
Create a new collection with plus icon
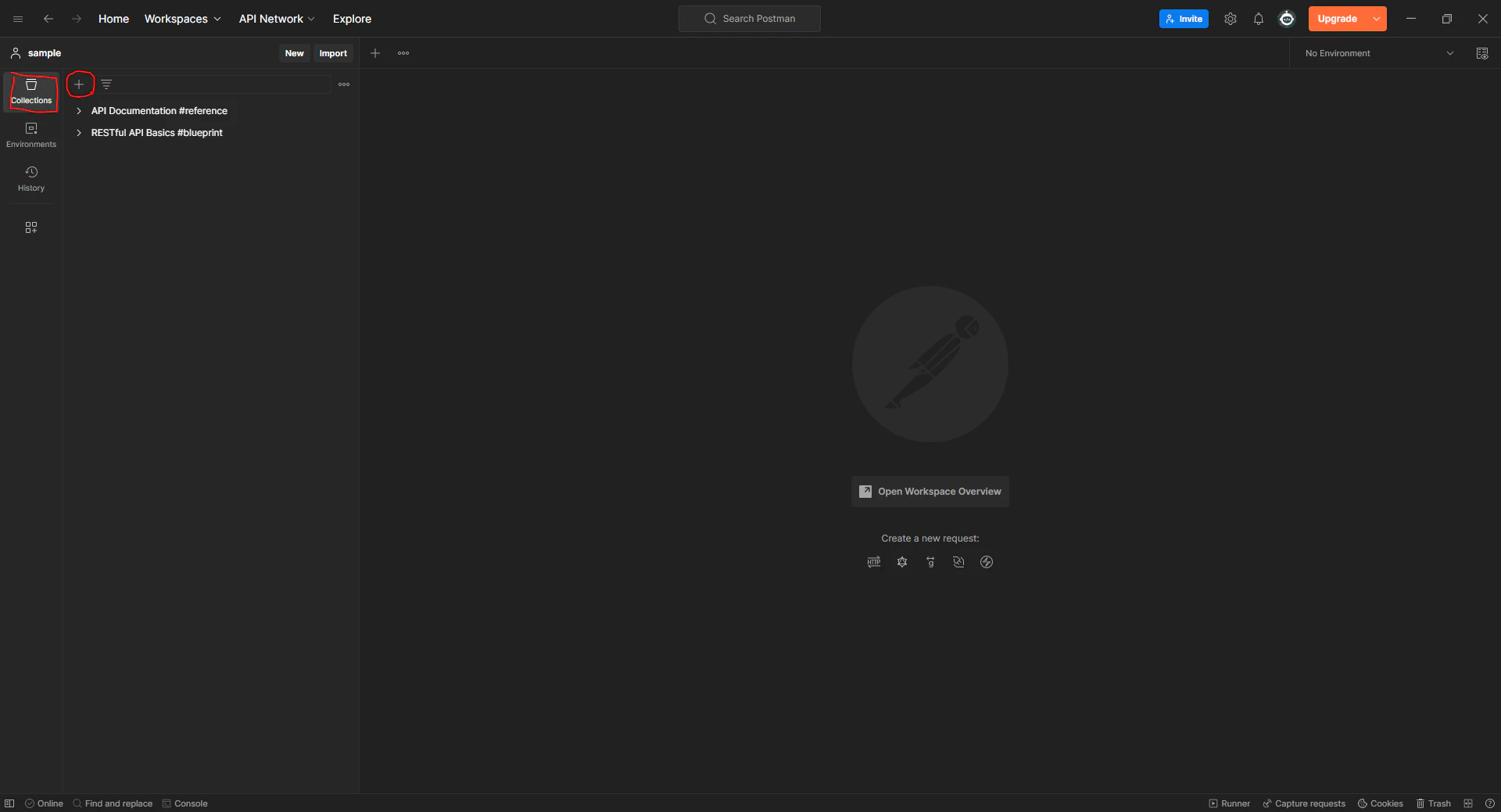pos(79,84)
